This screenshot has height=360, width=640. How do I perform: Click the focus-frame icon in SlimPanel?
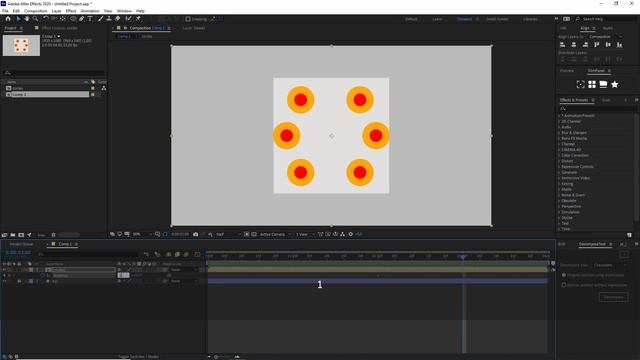point(580,84)
